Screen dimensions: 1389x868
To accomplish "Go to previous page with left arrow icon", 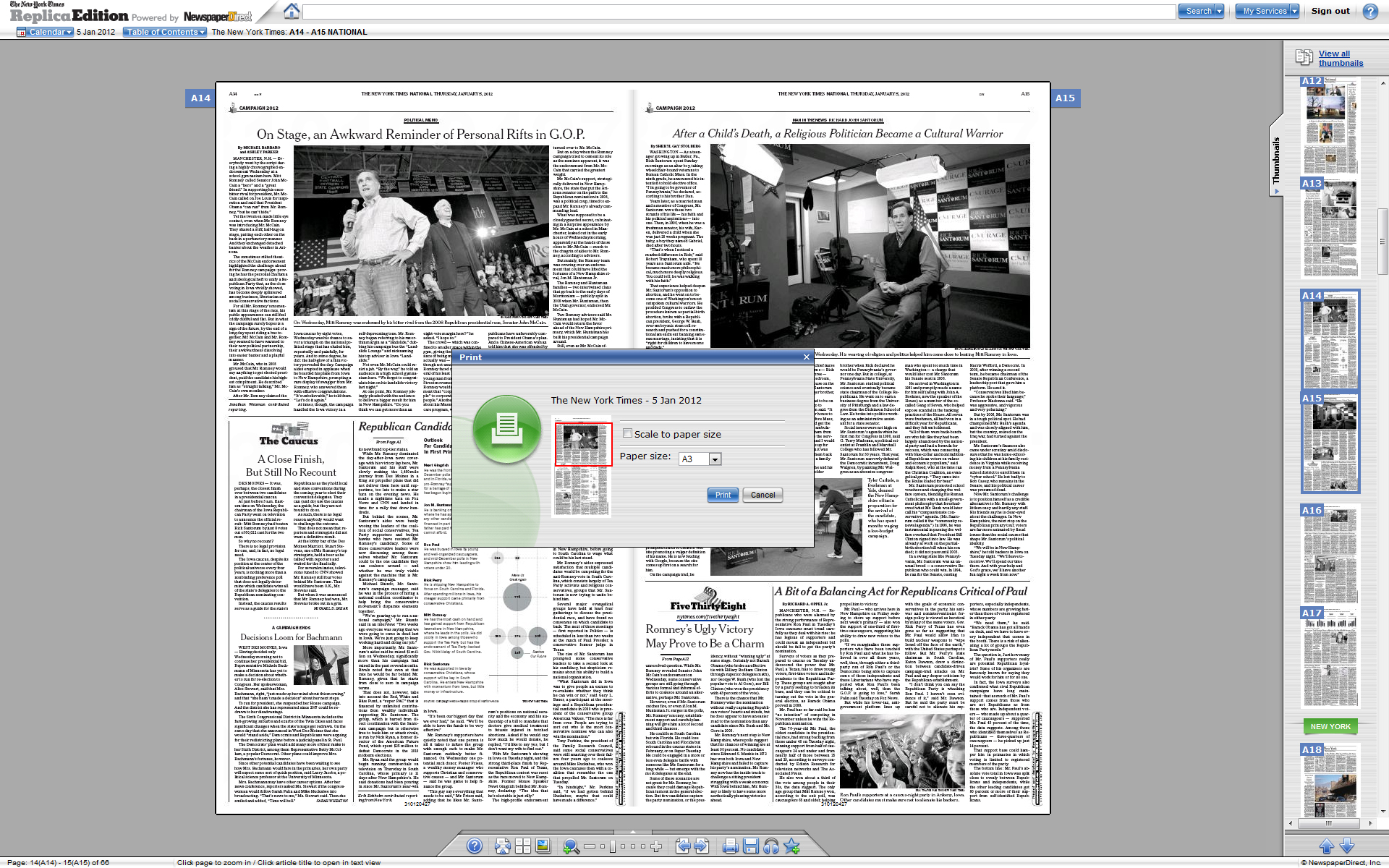I will pyautogui.click(x=683, y=846).
